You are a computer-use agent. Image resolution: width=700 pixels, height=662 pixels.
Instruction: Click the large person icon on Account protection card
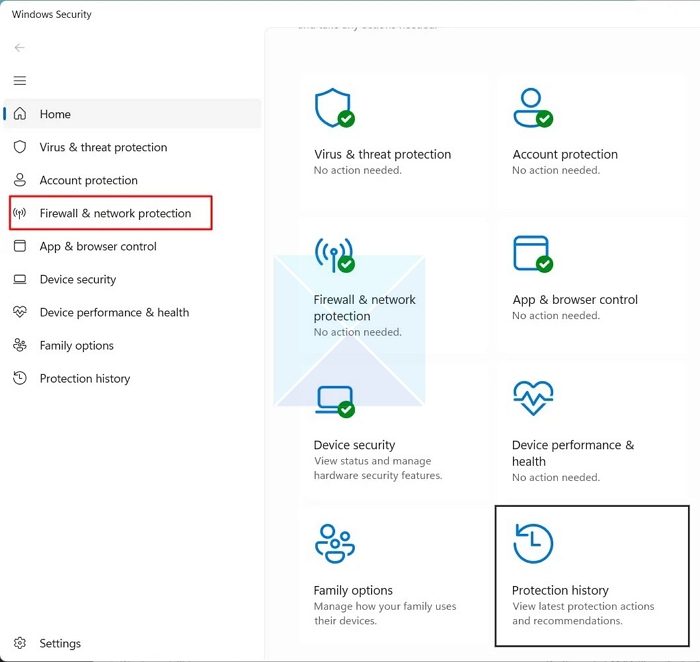[533, 108]
